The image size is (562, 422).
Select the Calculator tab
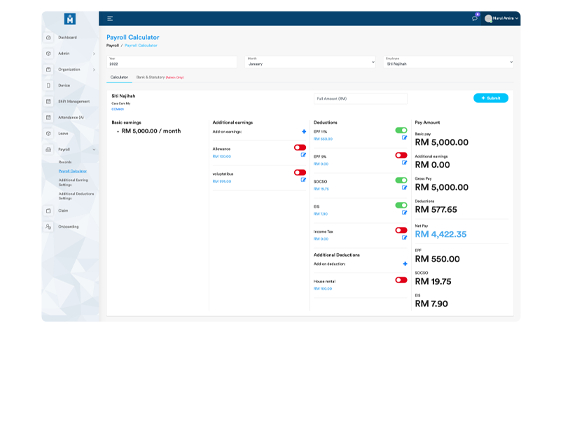(x=119, y=77)
